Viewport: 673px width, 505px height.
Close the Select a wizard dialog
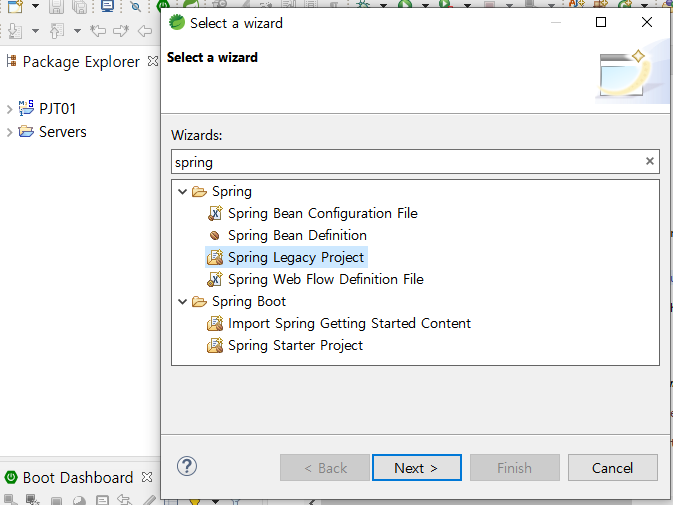tap(646, 22)
